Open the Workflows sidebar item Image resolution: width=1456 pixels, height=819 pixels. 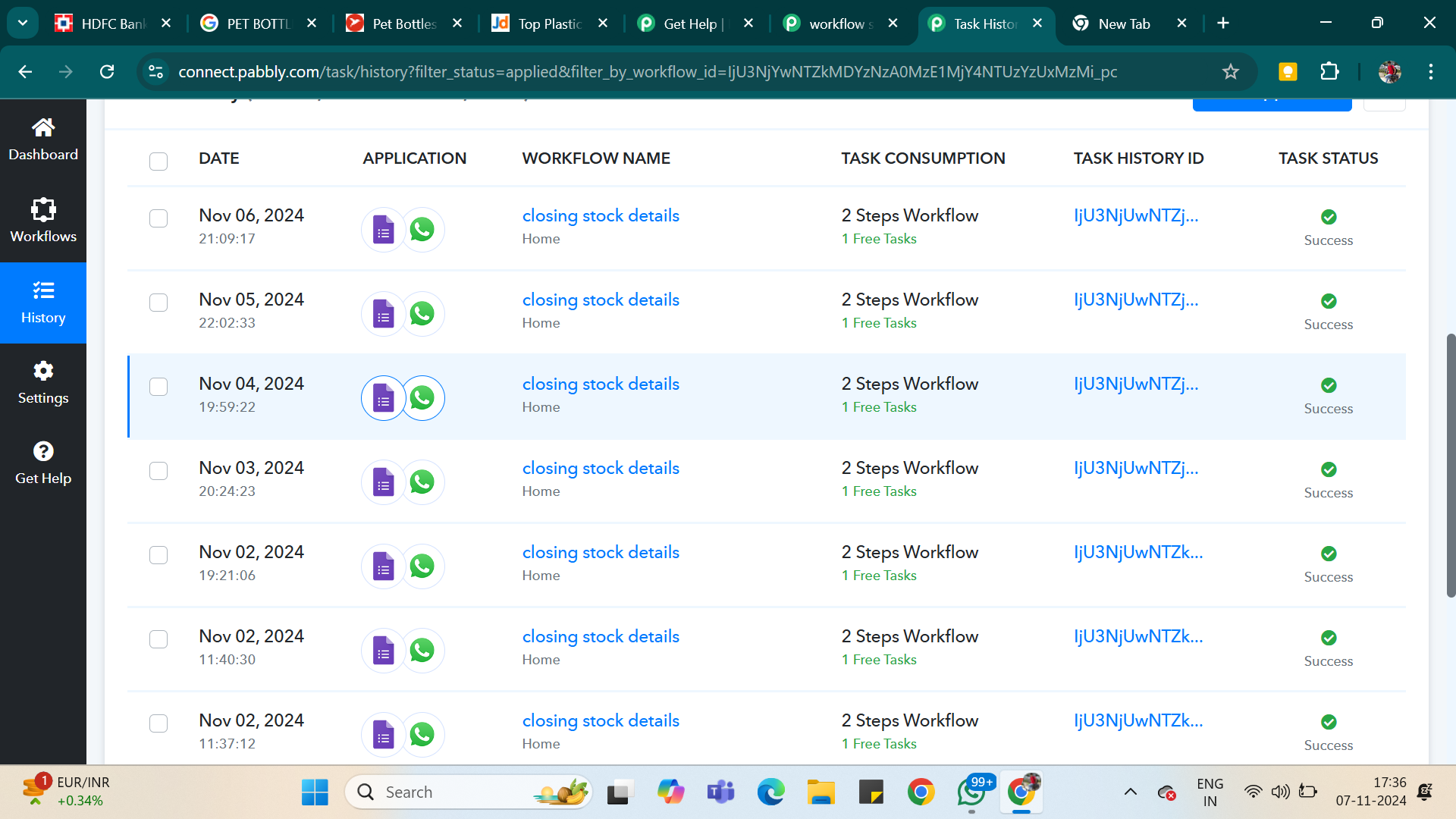click(x=43, y=221)
